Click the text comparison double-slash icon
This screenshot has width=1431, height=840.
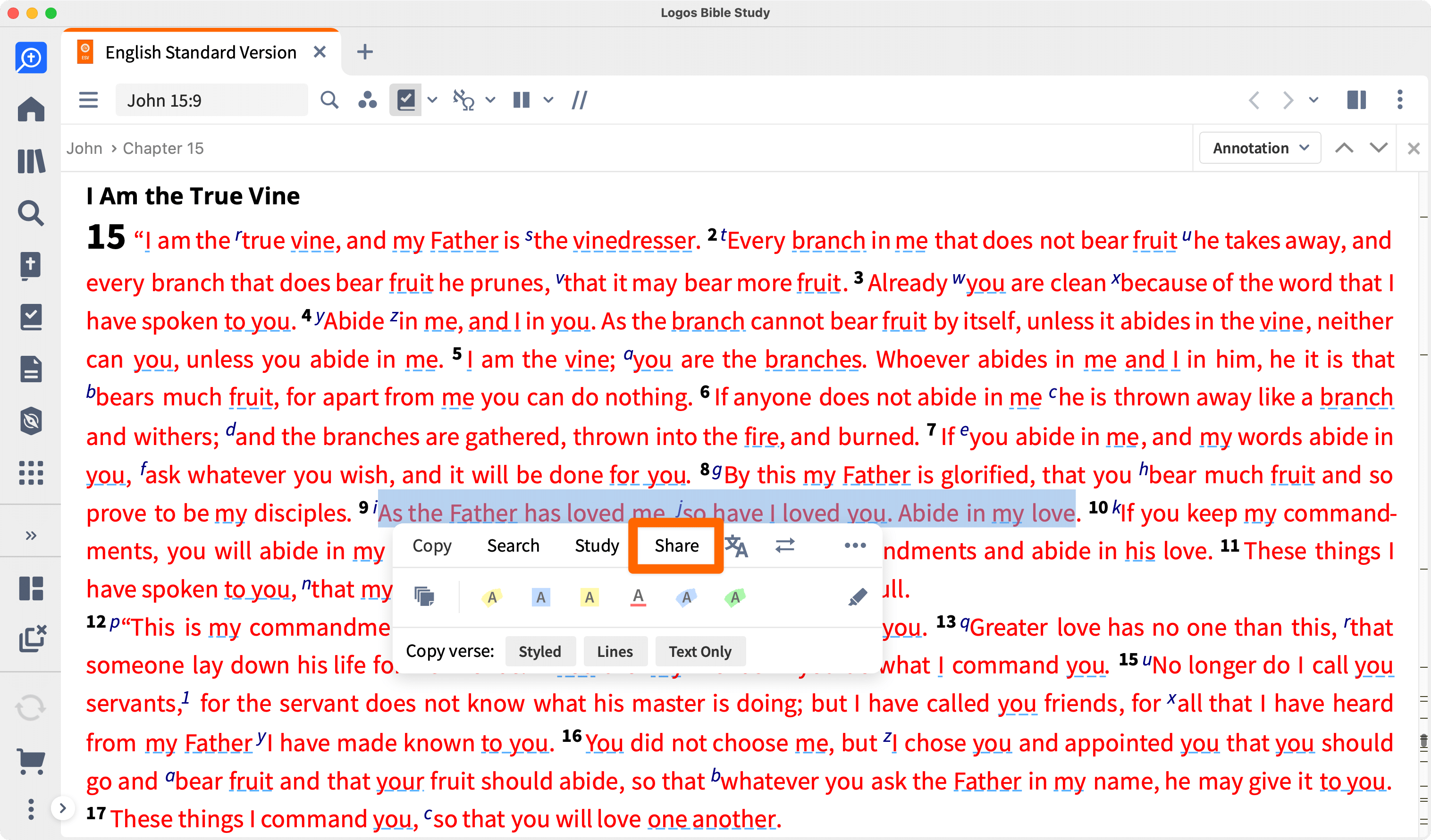click(x=579, y=101)
